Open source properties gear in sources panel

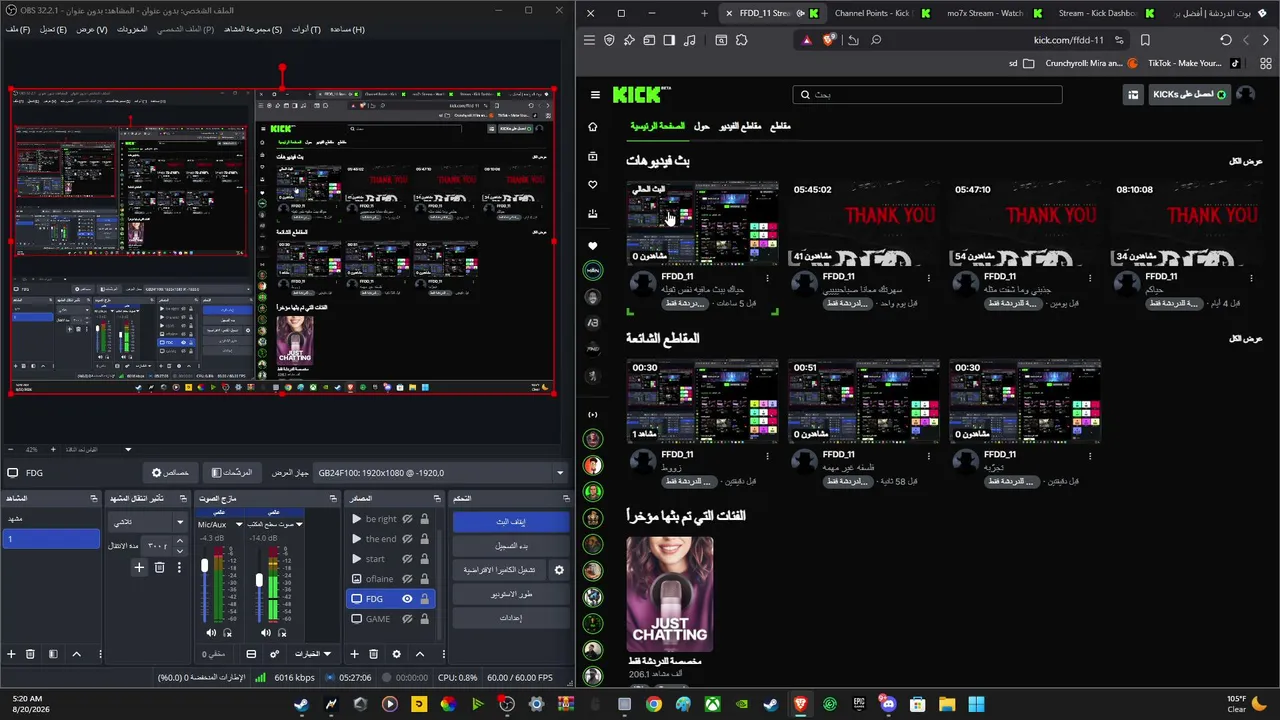pyautogui.click(x=396, y=654)
